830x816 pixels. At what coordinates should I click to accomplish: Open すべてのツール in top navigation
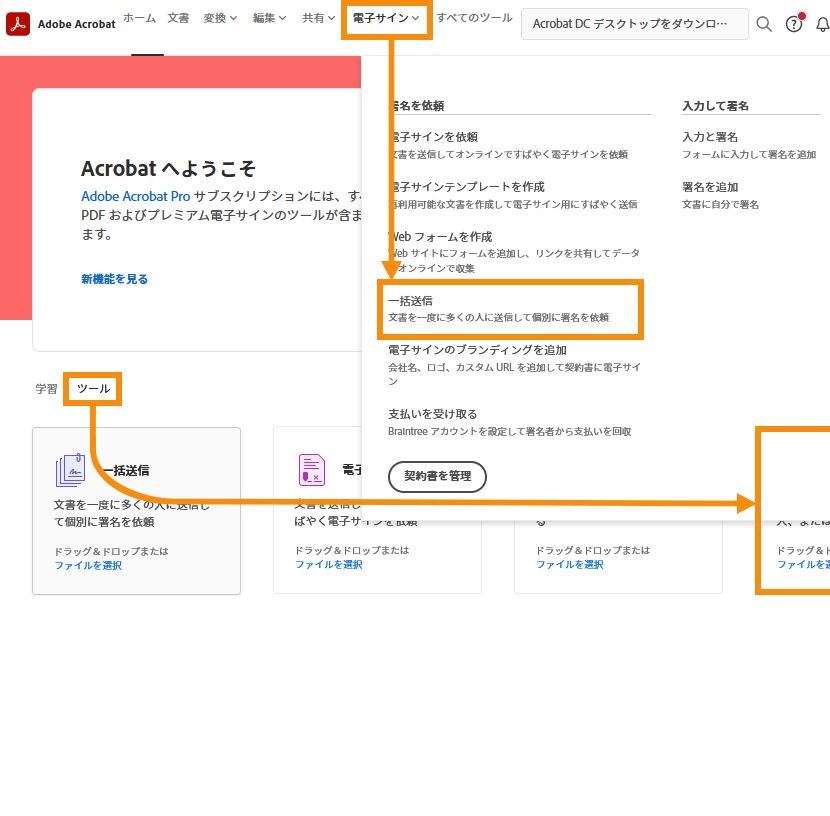[x=474, y=18]
